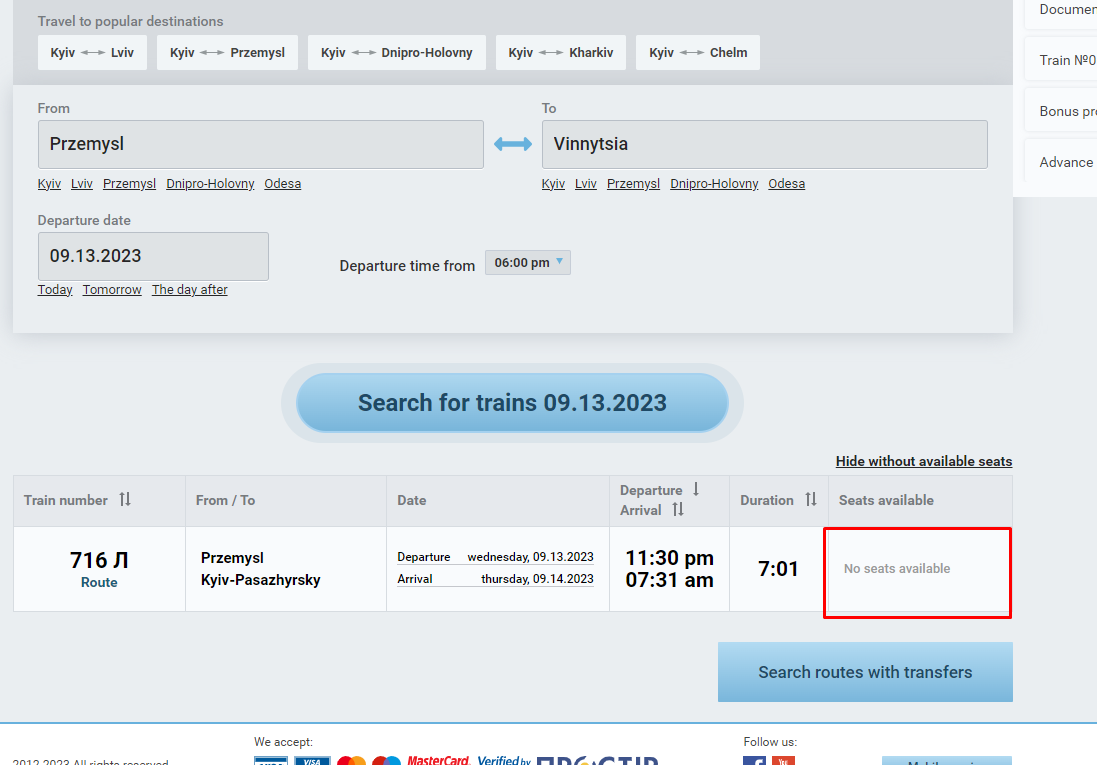Open Departure time from dropdown
This screenshot has height=765, width=1097.
(x=528, y=262)
